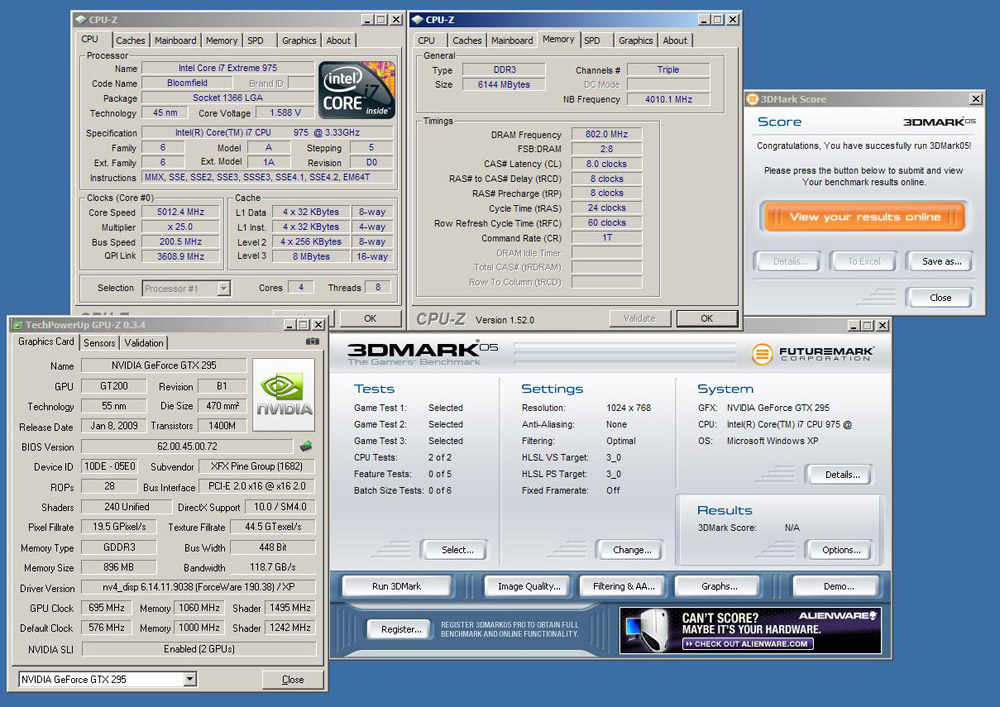Viewport: 1000px width, 707px height.
Task: Open the Processor #1 selection dropdown
Action: click(x=223, y=288)
